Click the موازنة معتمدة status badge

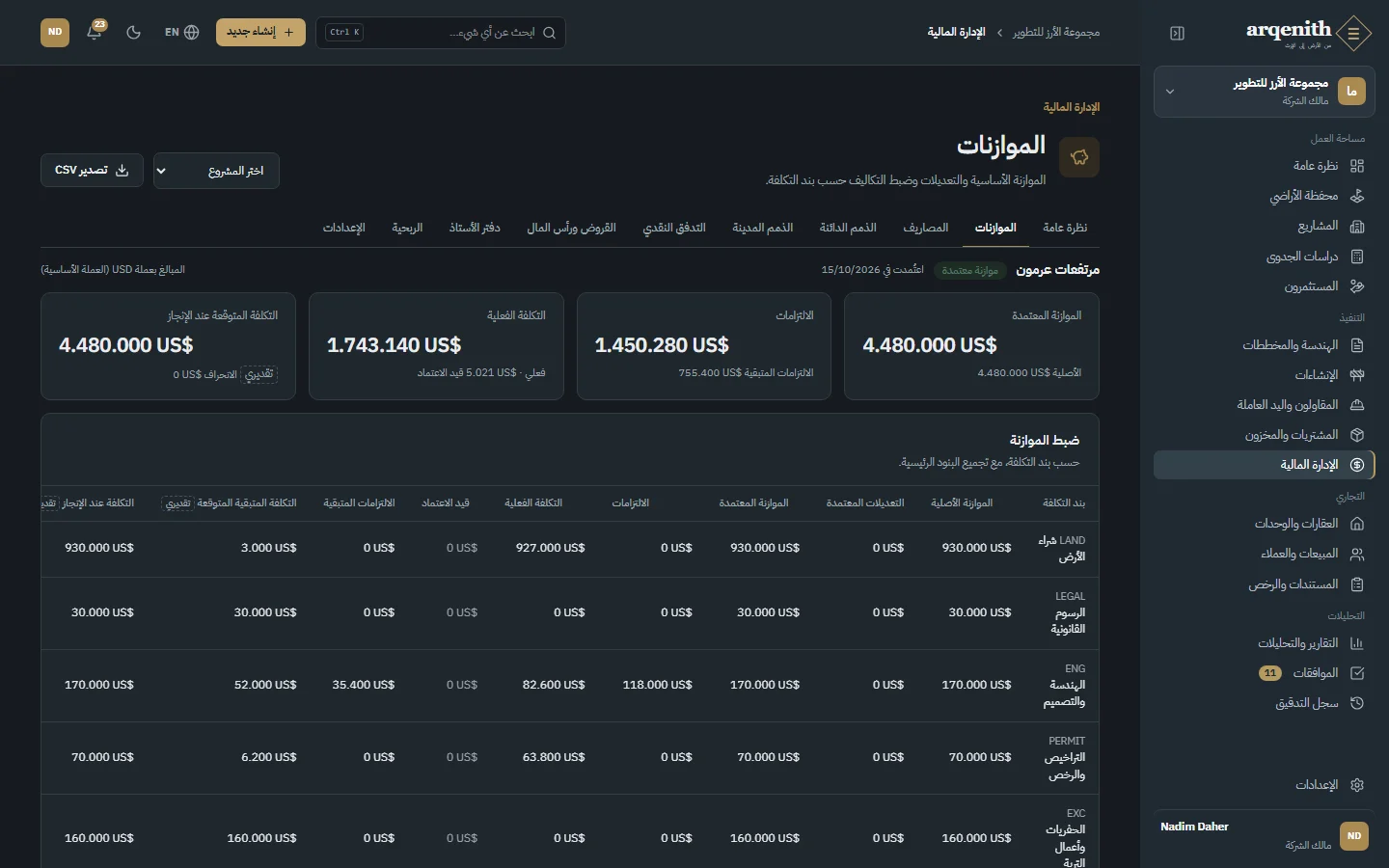click(970, 271)
